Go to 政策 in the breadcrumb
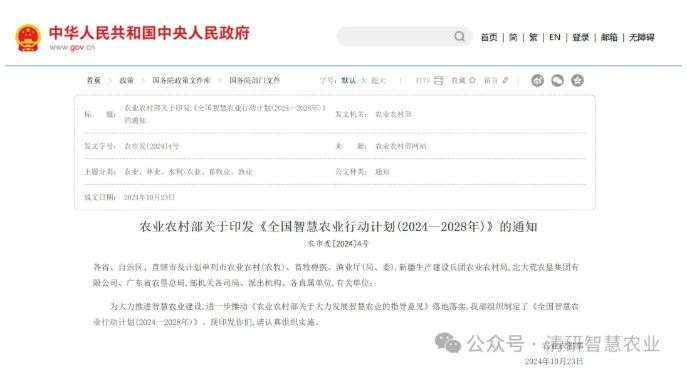 tap(127, 81)
